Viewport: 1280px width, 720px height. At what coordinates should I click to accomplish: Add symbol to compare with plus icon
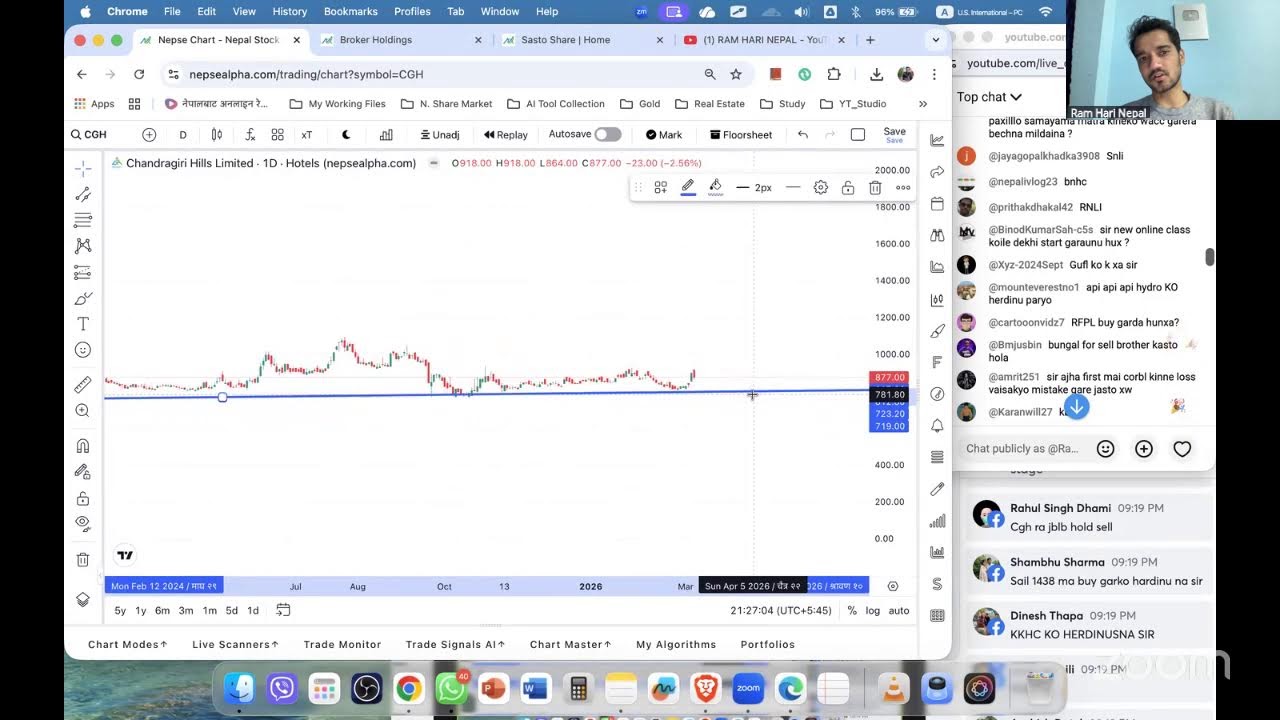click(x=149, y=135)
